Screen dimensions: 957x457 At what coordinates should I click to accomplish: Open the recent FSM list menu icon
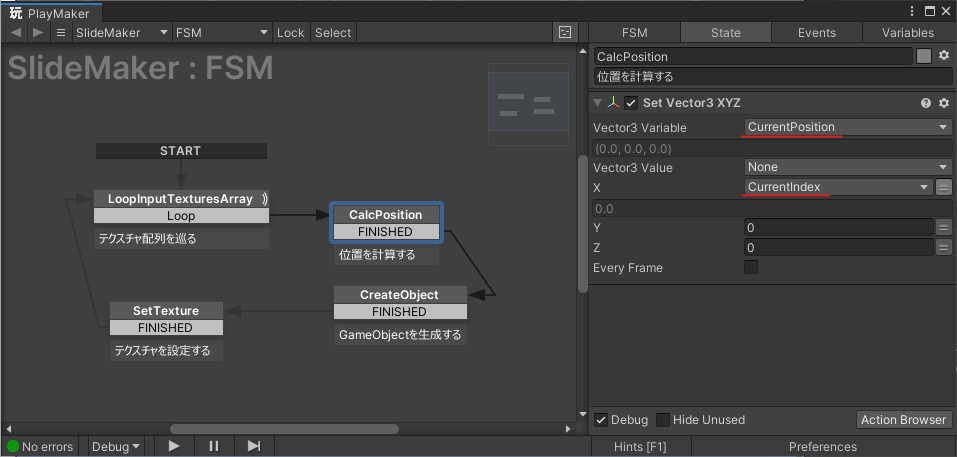click(60, 32)
